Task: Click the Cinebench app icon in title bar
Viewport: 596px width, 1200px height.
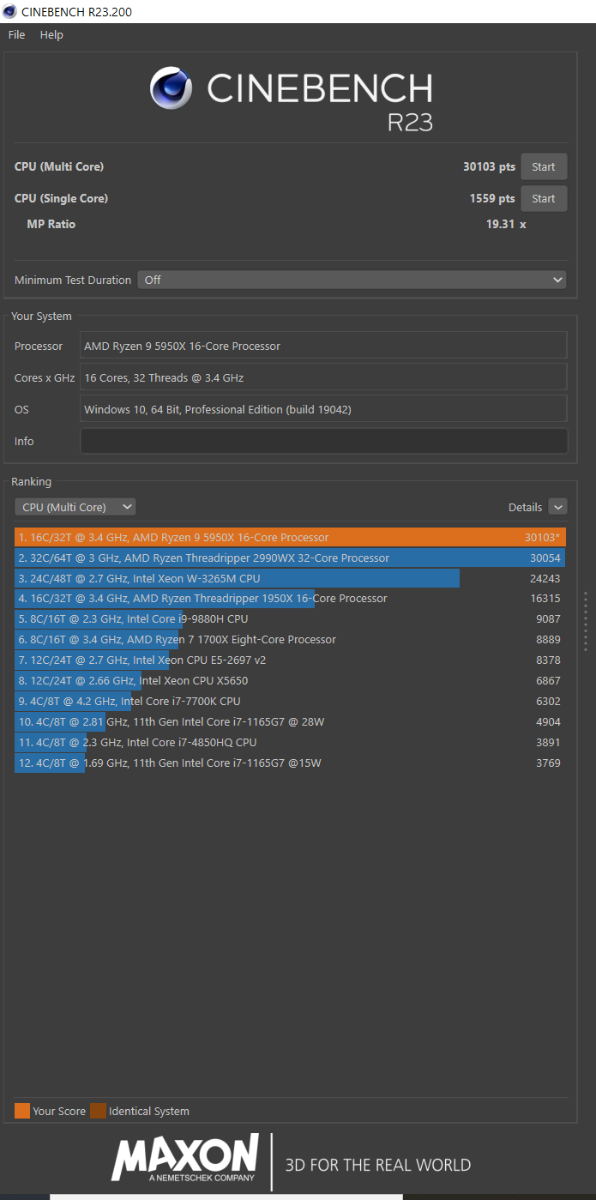Action: [10, 11]
